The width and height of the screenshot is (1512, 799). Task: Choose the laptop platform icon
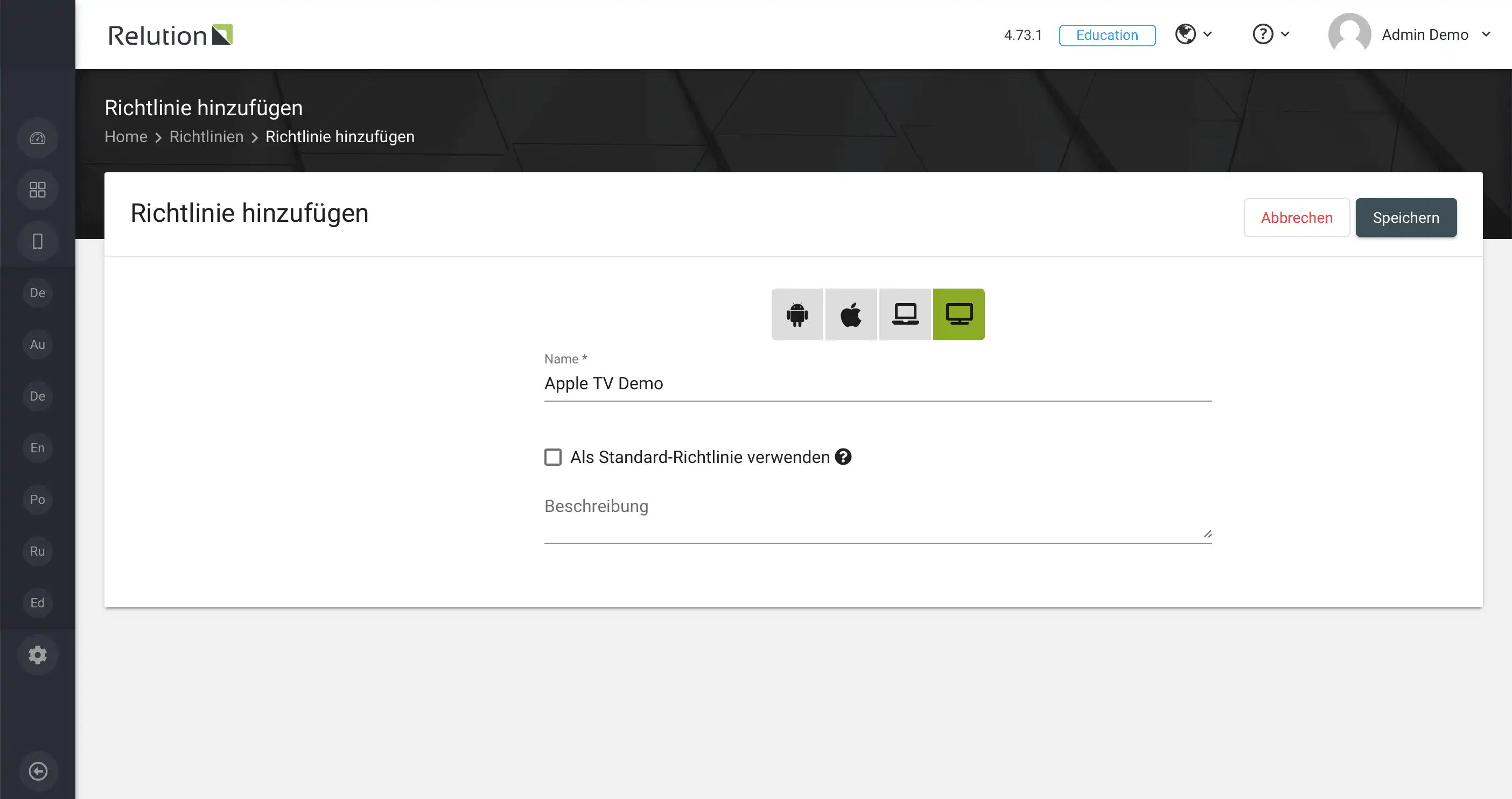905,314
